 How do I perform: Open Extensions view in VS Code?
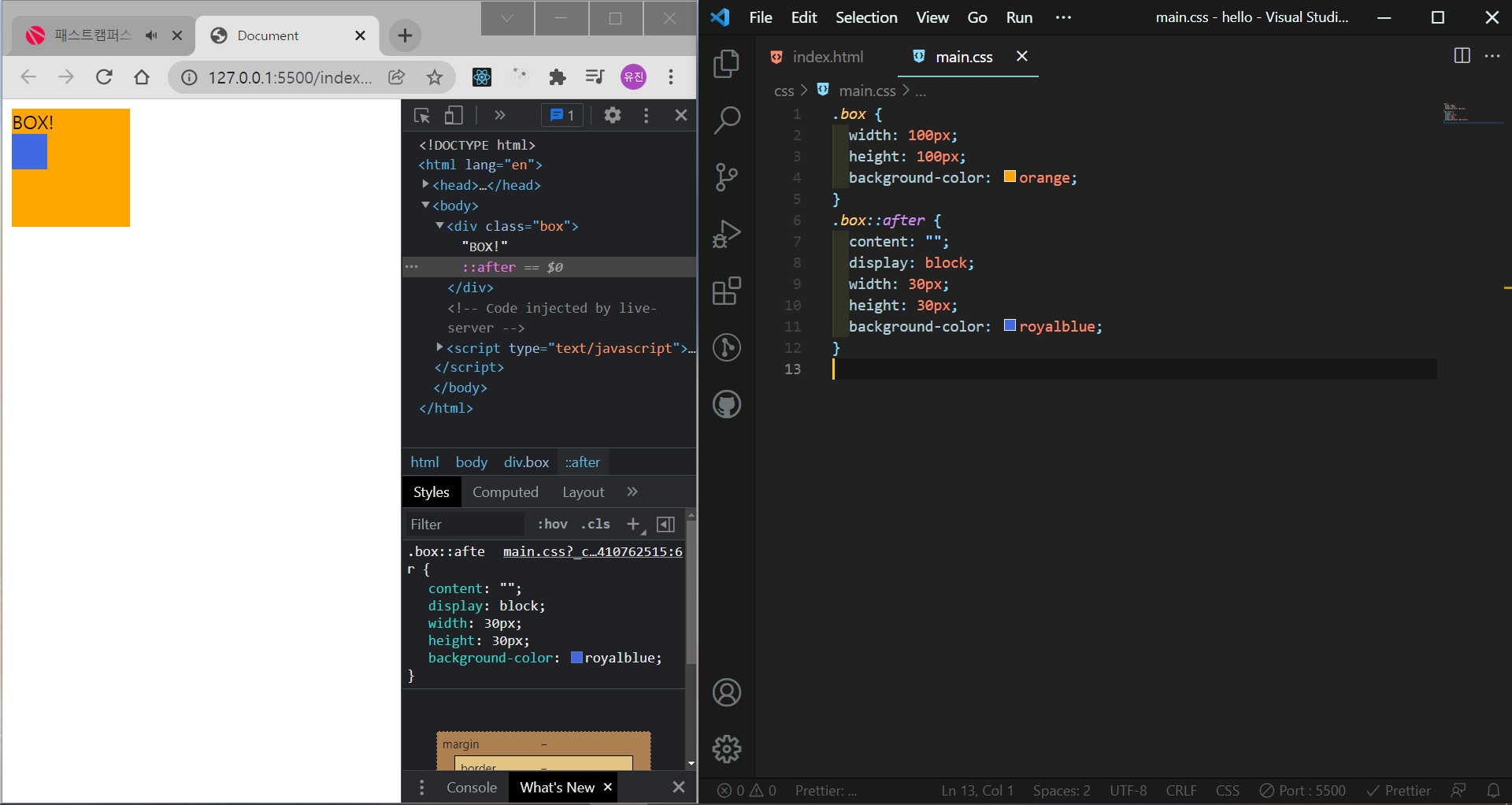[726, 291]
